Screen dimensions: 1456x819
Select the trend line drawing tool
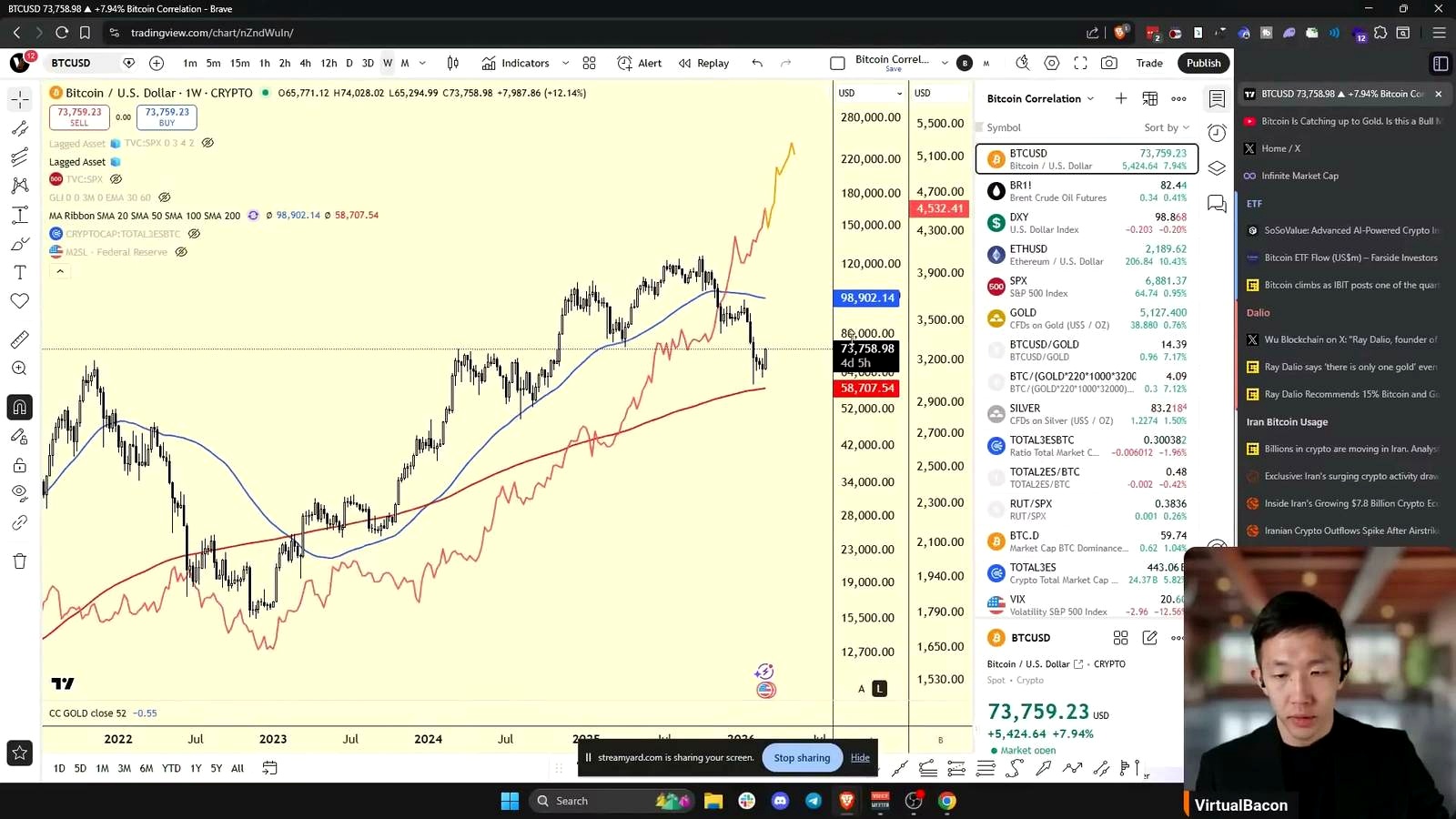point(20,128)
